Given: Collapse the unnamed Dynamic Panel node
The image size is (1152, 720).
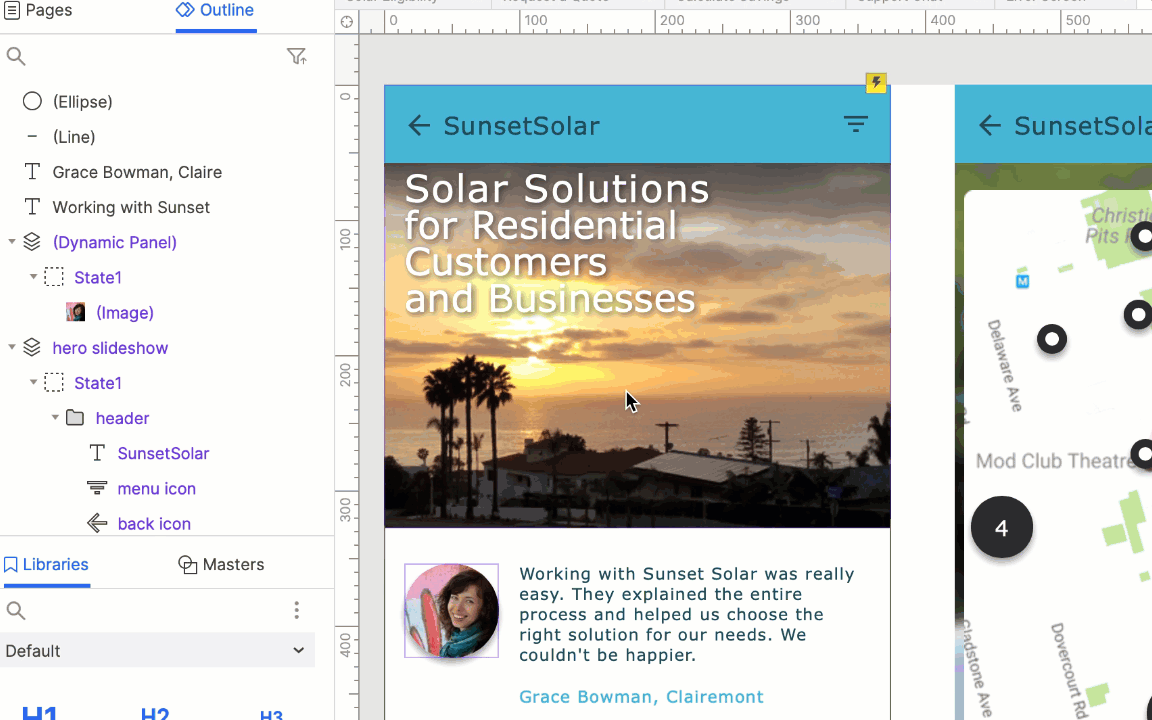Looking at the screenshot, I should 12,242.
